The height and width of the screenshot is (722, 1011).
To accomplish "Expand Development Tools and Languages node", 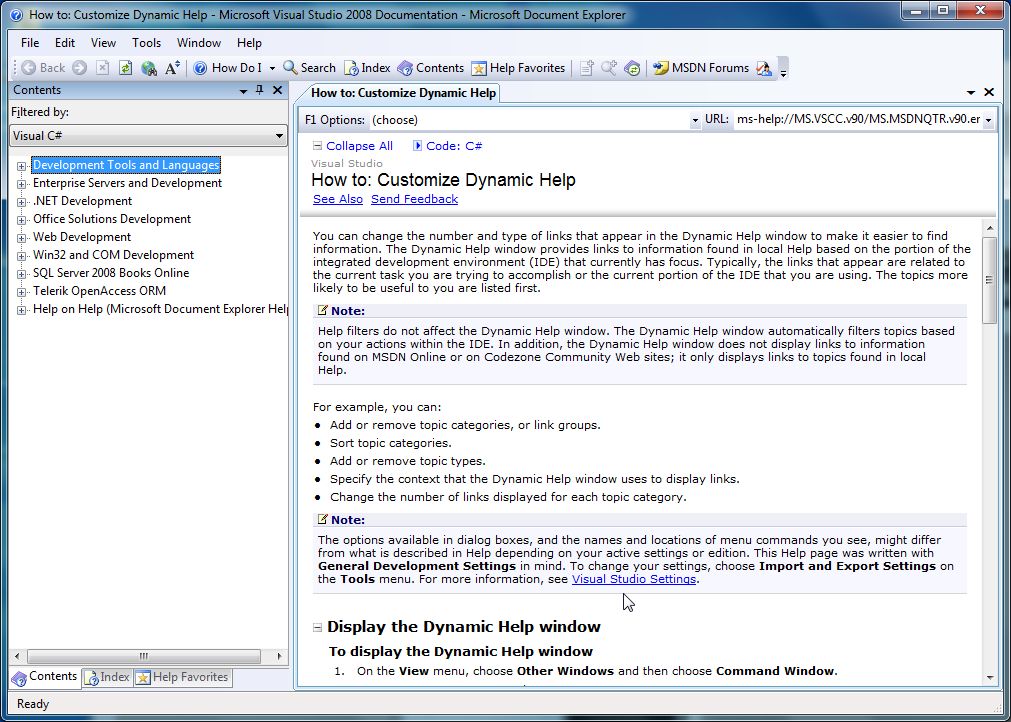I will (x=21, y=166).
